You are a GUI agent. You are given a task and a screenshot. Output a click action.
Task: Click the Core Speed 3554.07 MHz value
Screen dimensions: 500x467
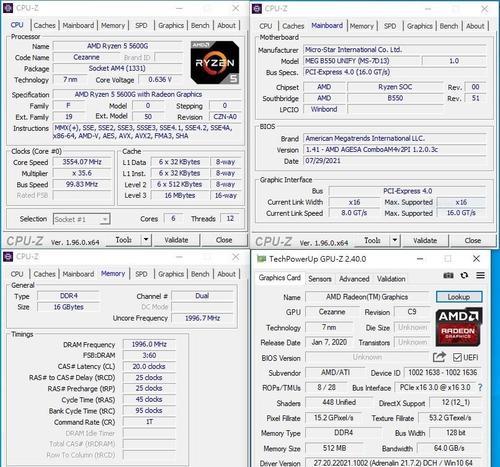(82, 162)
